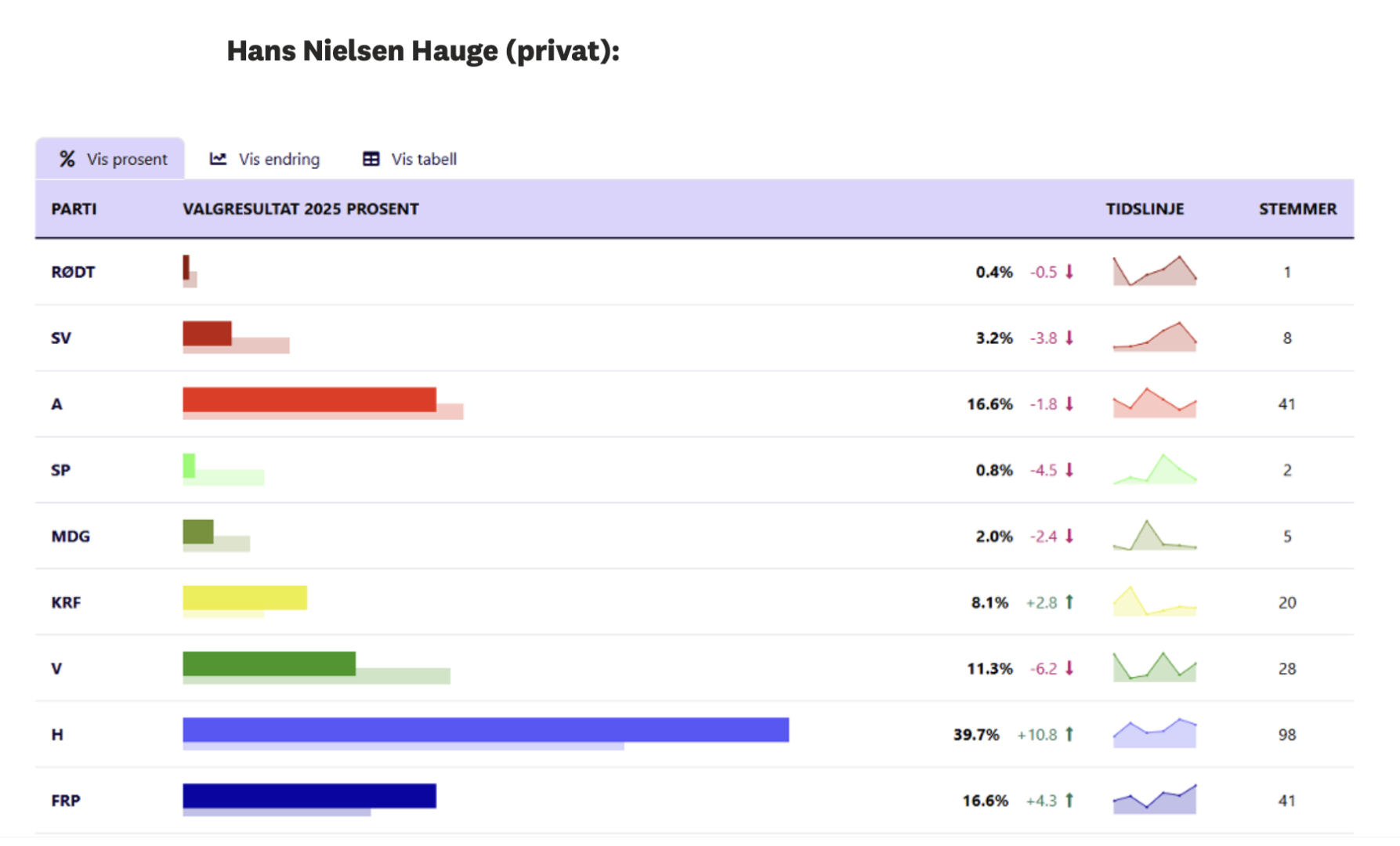Viewport: 1400px width, 846px height.
Task: Click the STEMMER column header
Action: click(1297, 209)
